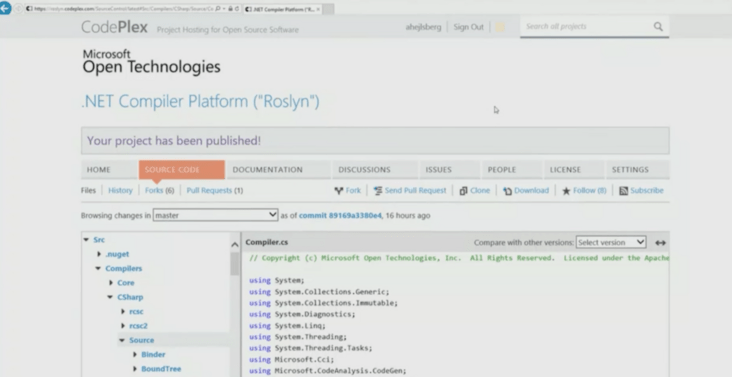This screenshot has width=732, height=377.
Task: Open the Select version dropdown
Action: click(x=611, y=242)
